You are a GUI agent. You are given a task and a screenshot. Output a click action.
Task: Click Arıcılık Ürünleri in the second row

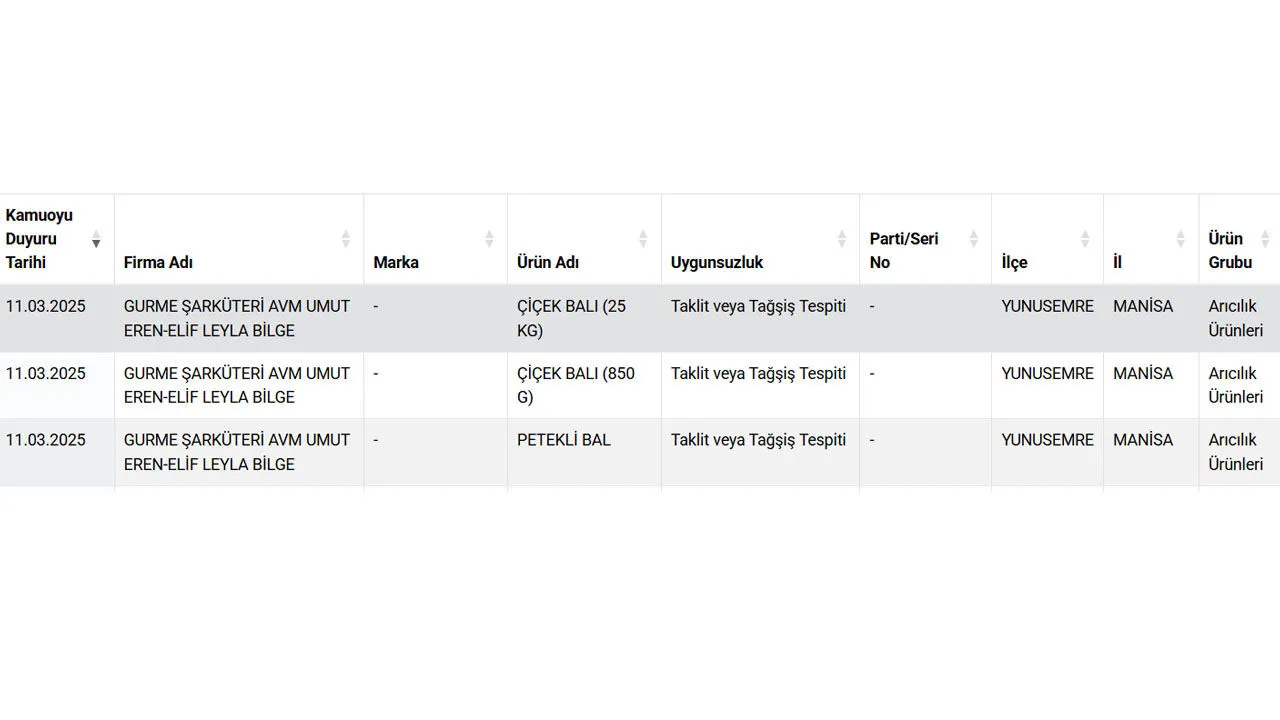pos(1235,385)
